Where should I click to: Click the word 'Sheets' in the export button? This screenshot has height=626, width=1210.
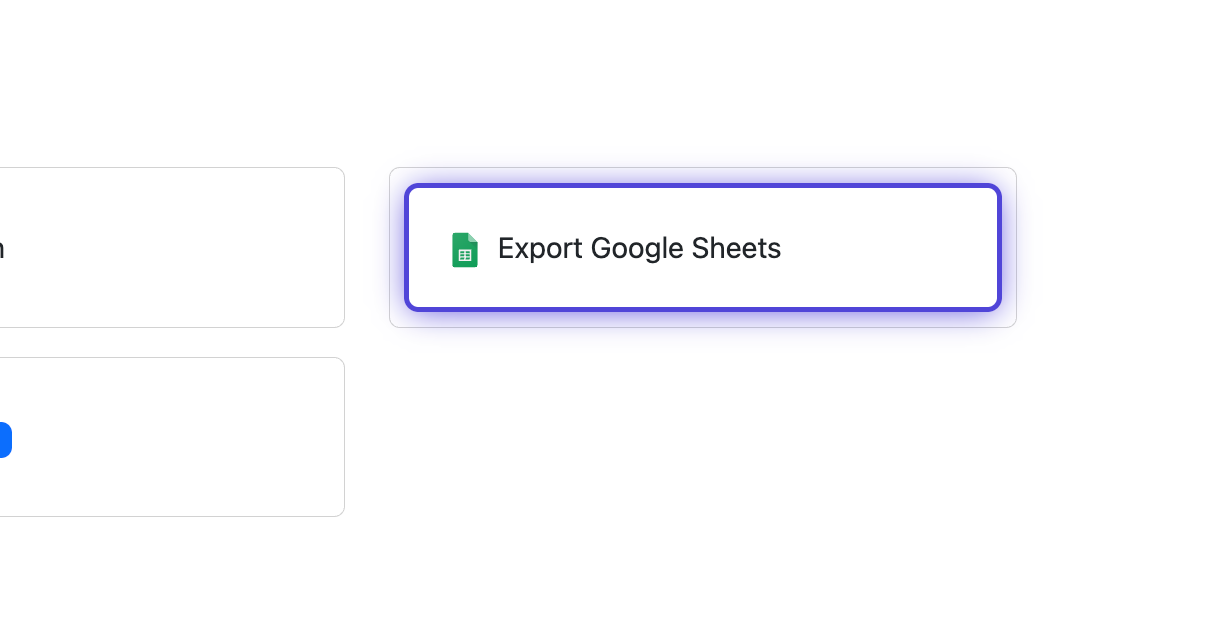coord(740,248)
